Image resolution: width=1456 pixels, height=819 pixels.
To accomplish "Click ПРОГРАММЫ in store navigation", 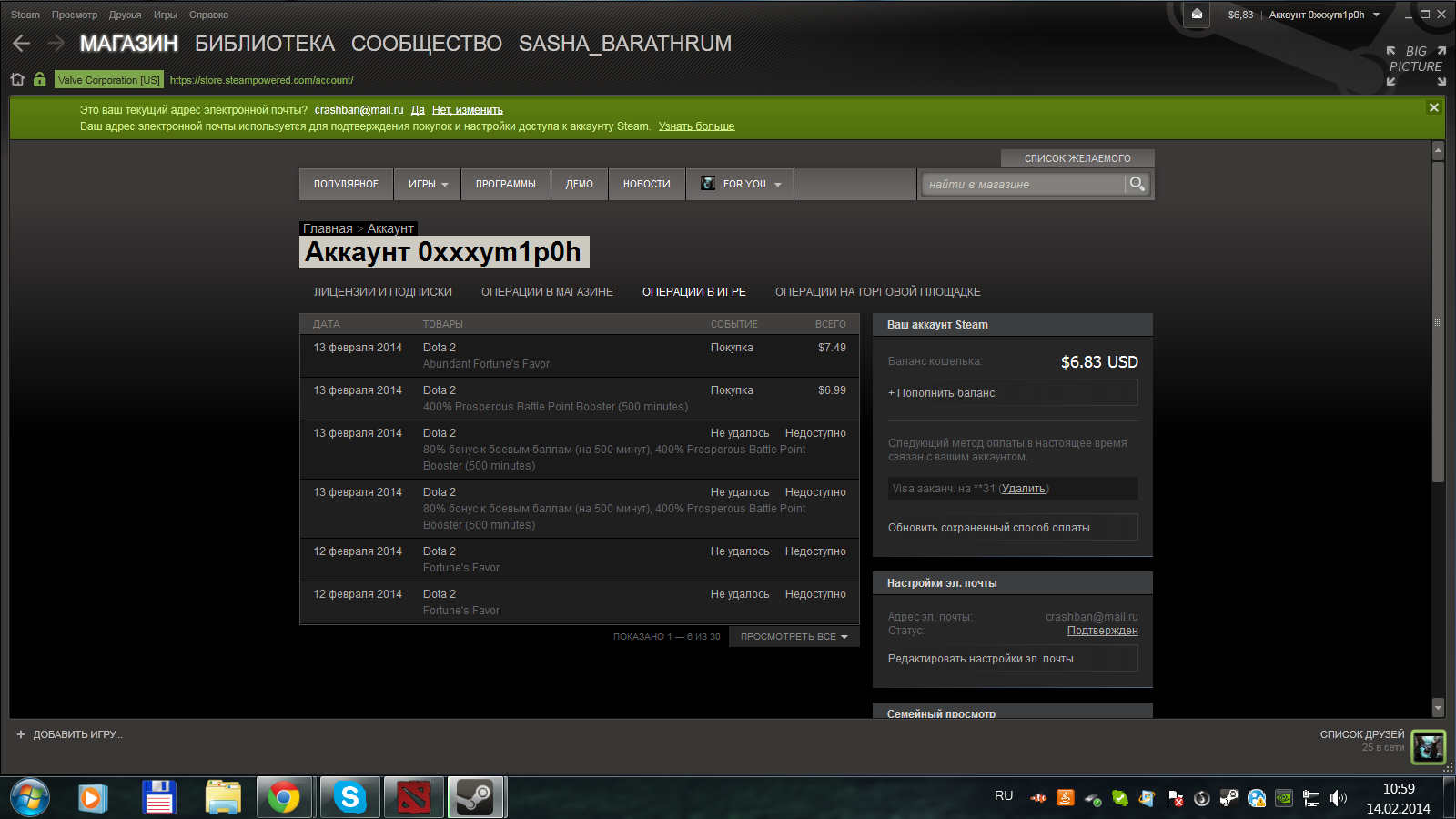I will tap(506, 184).
